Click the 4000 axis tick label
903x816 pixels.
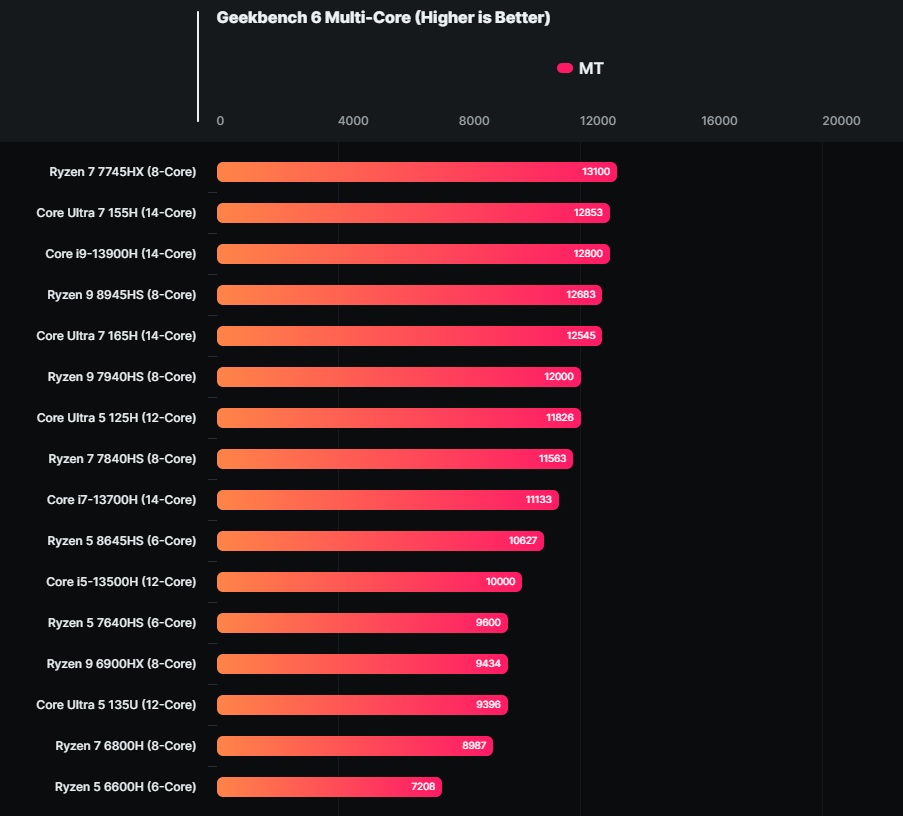pos(353,121)
